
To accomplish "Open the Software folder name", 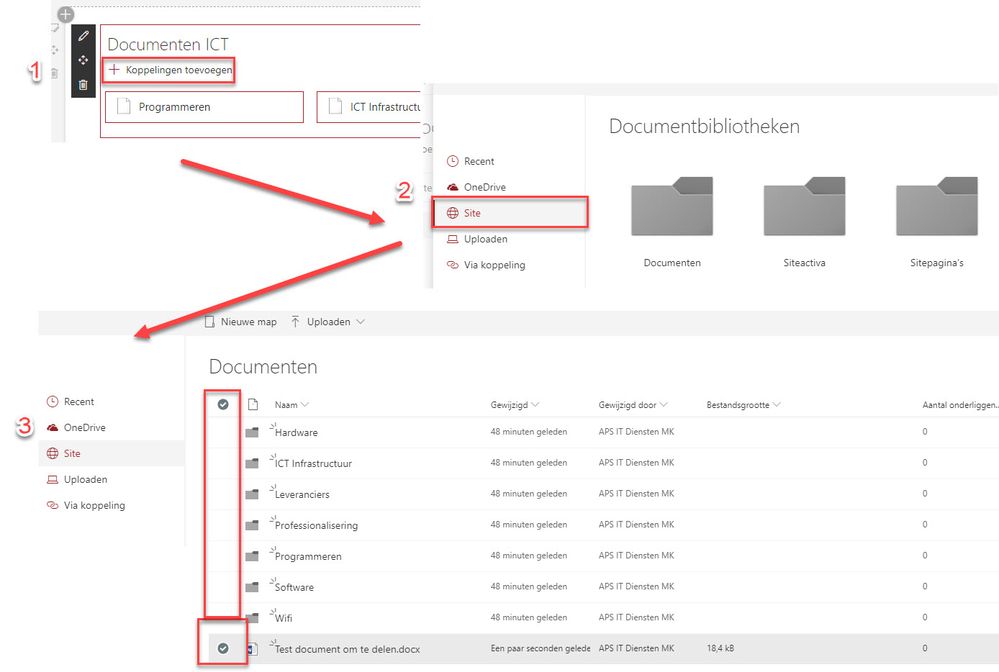I will point(294,587).
